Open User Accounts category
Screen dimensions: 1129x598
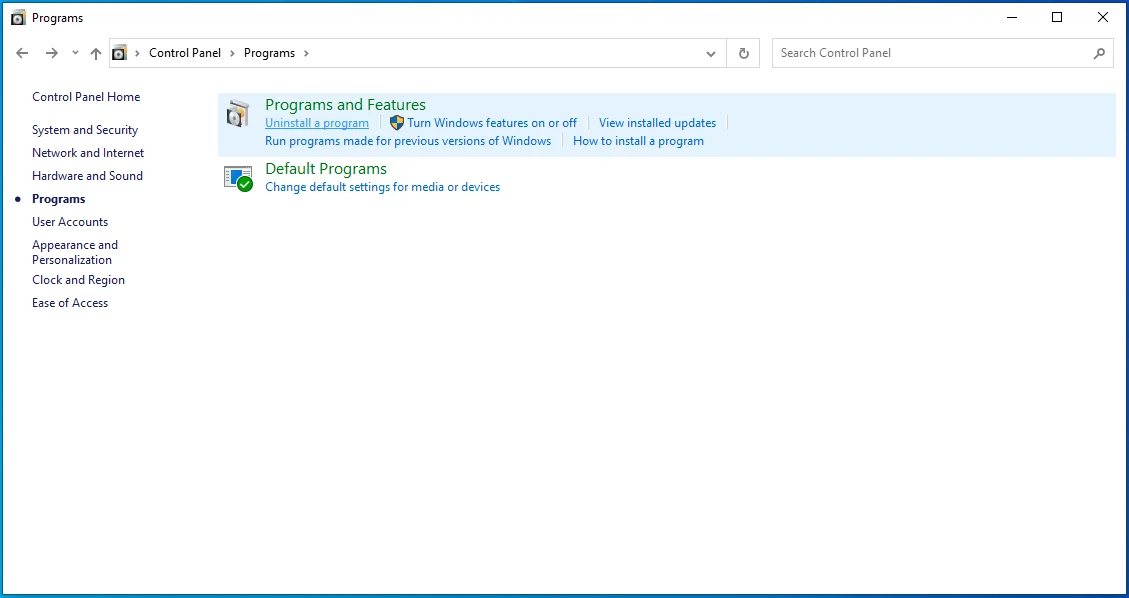pos(70,222)
